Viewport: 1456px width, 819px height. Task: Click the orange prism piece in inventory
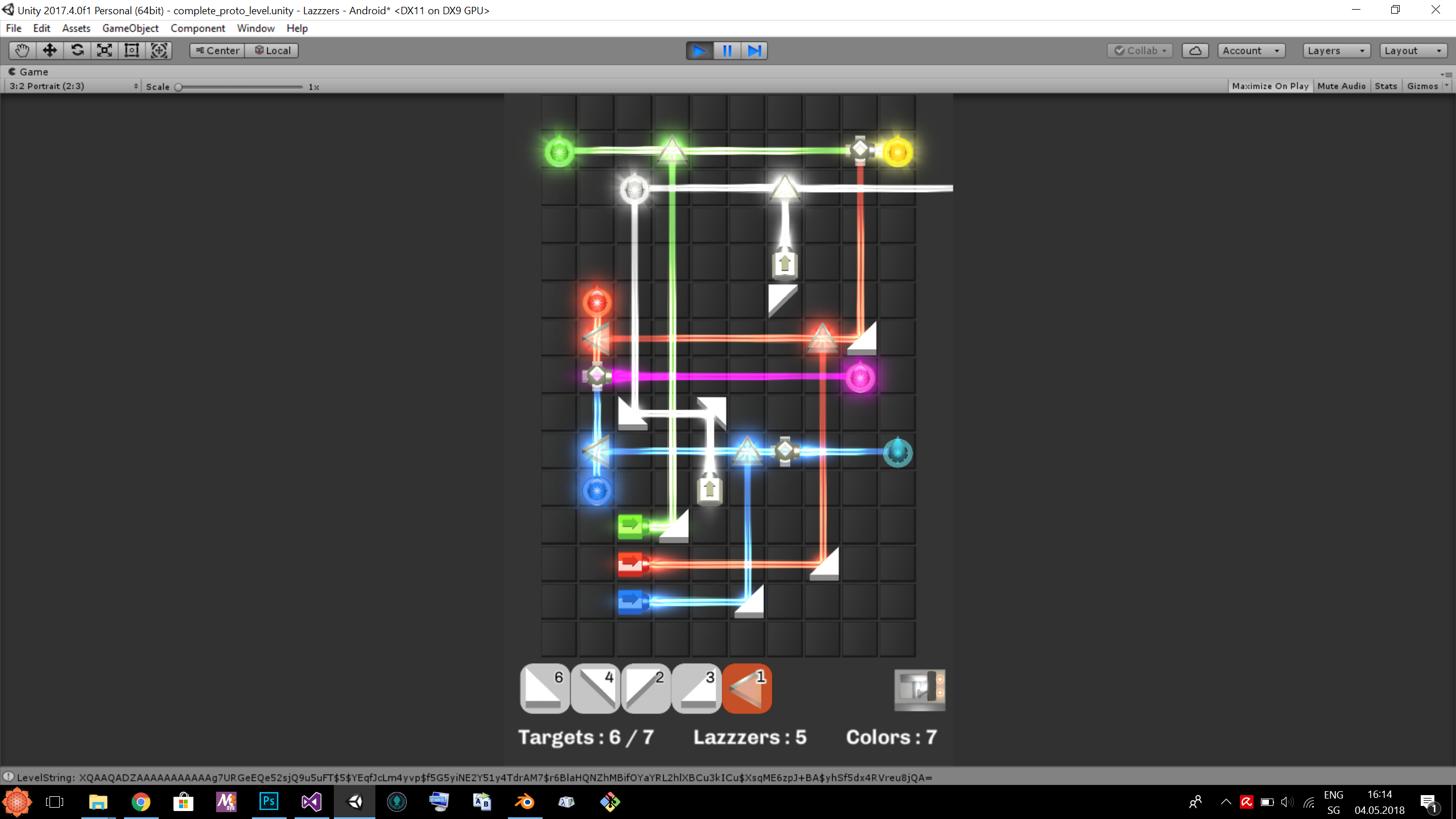click(747, 688)
